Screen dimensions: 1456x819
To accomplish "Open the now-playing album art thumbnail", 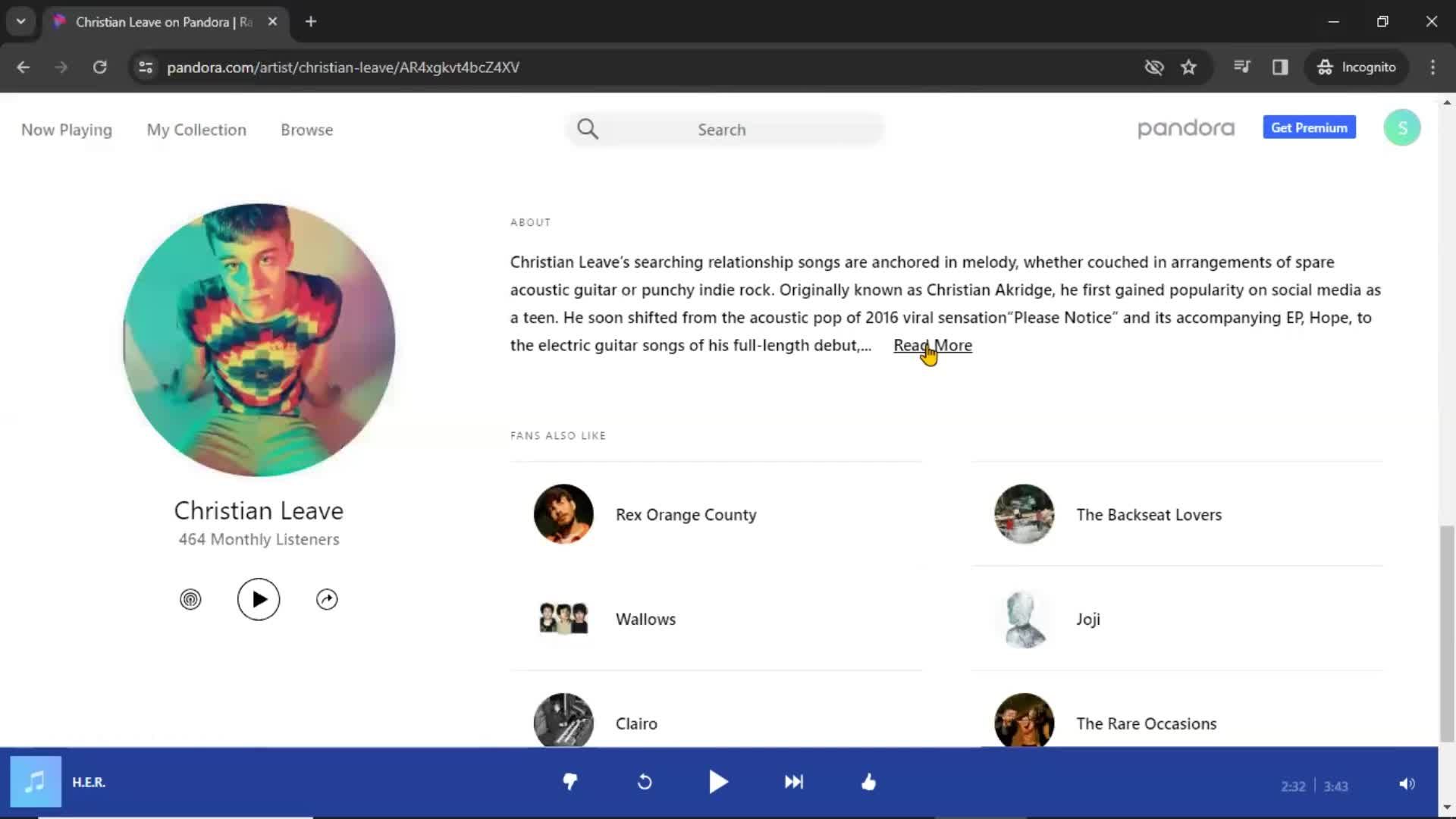I will point(36,782).
